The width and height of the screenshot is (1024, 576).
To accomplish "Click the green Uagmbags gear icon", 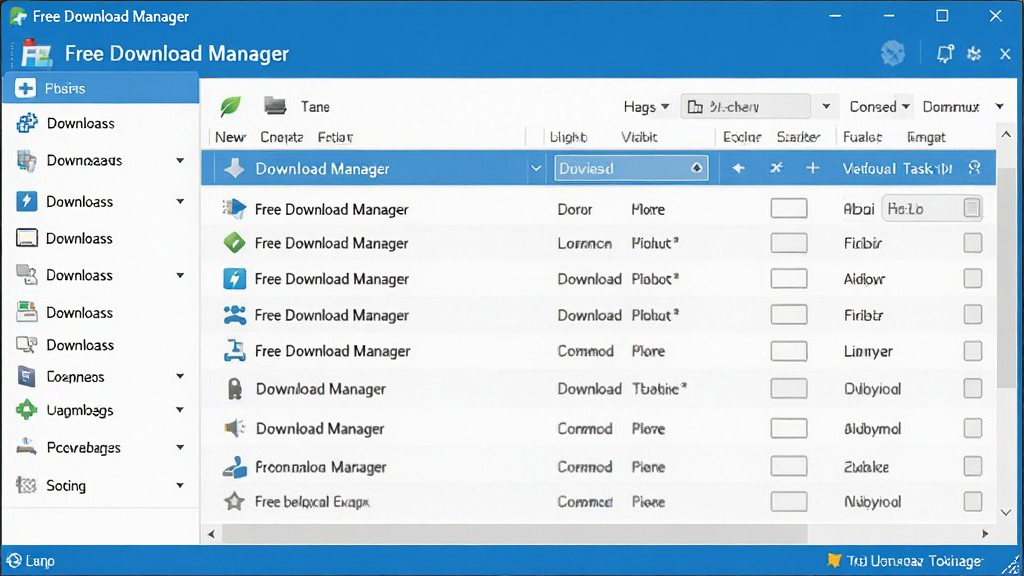I will [x=26, y=409].
